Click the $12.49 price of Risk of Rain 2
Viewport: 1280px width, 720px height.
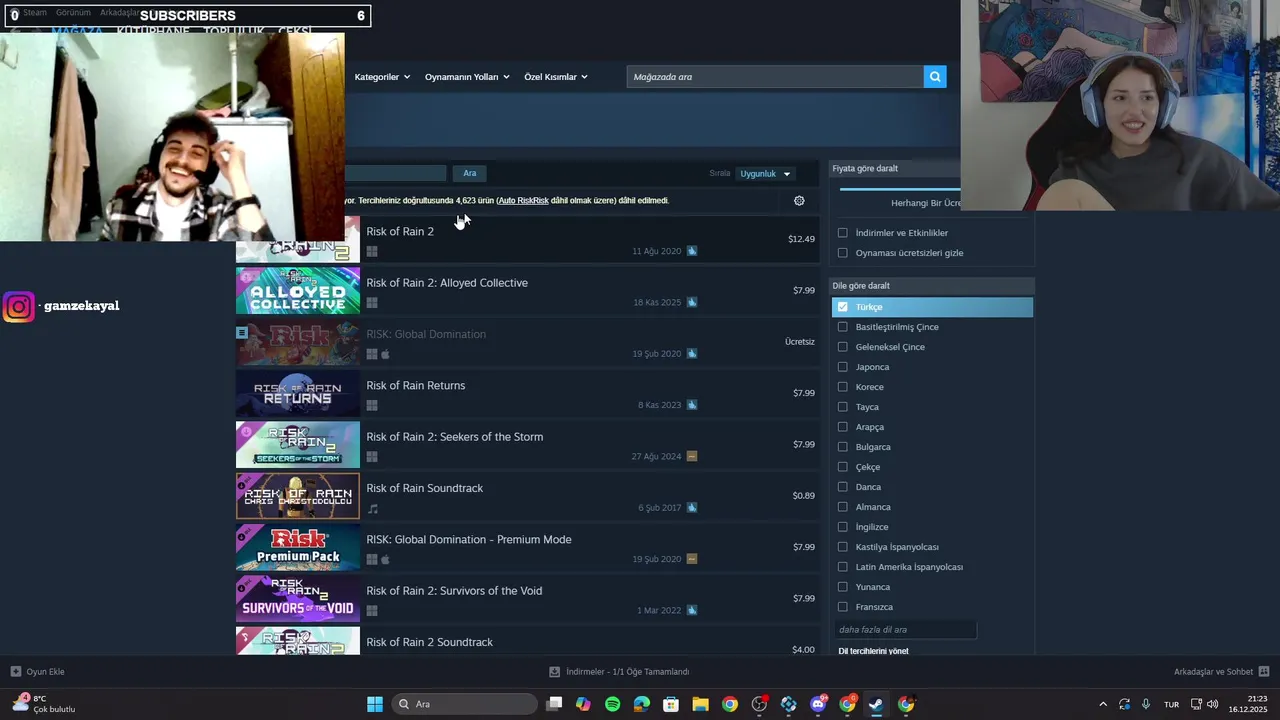(801, 239)
